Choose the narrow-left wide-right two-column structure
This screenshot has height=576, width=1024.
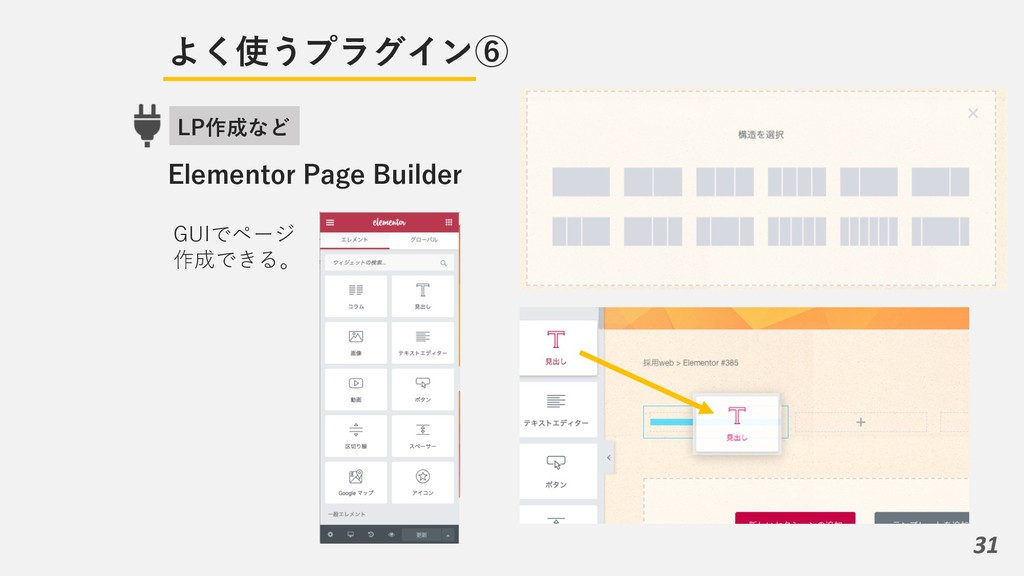[869, 182]
